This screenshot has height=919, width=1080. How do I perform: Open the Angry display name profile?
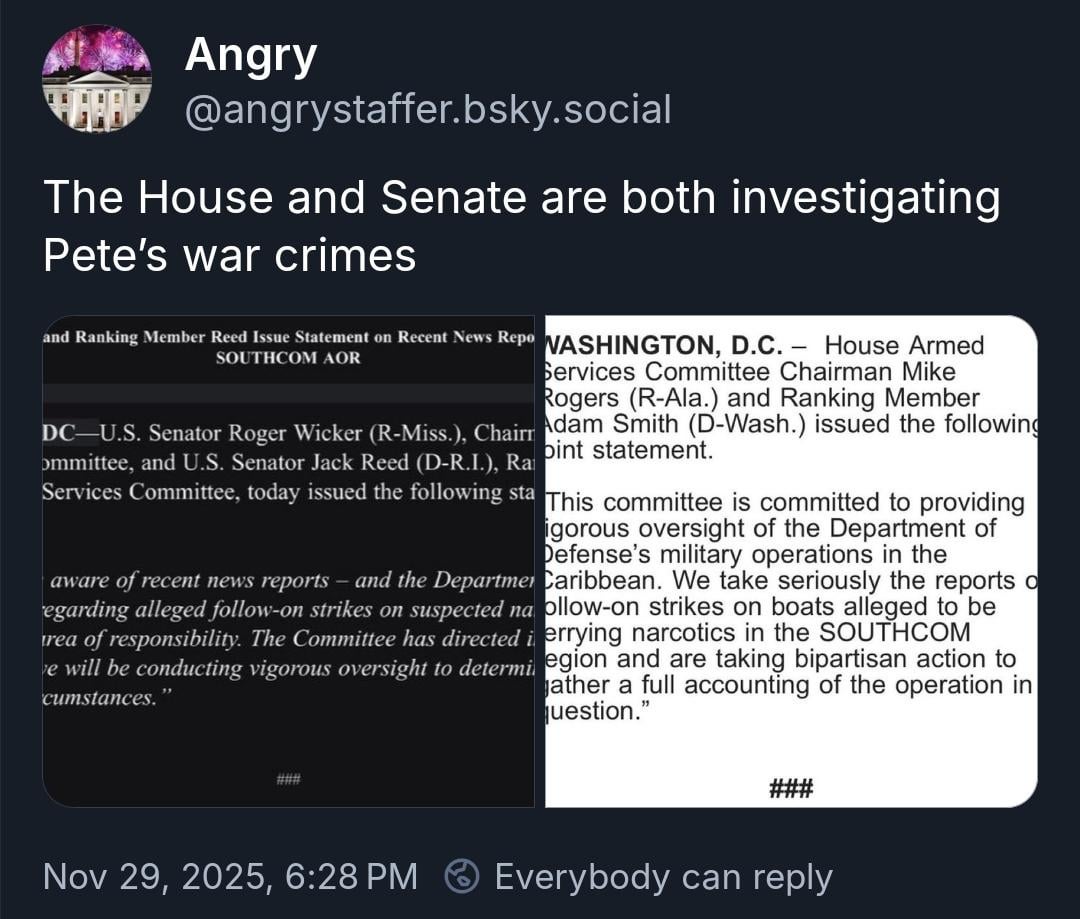pos(250,54)
